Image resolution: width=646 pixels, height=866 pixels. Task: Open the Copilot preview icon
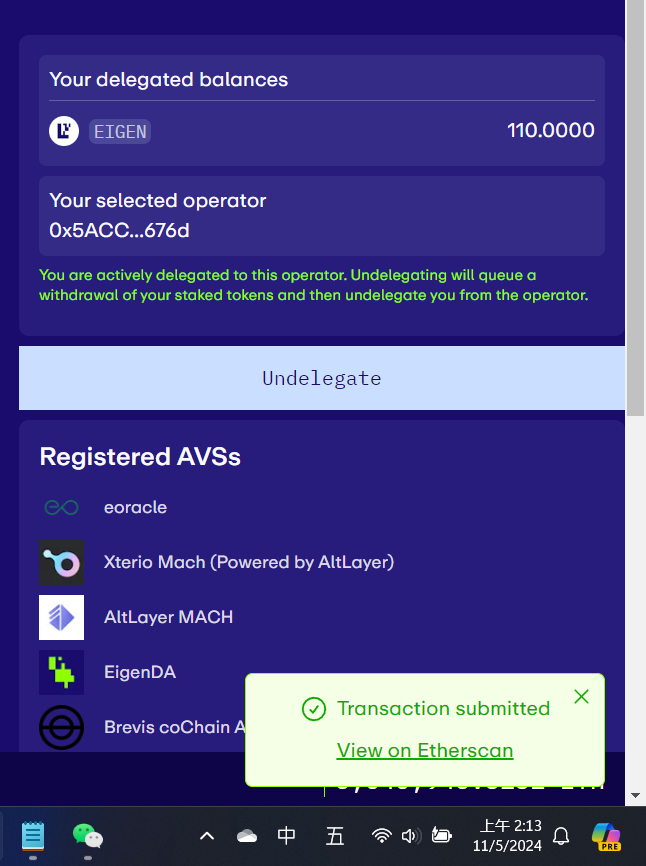tap(606, 836)
